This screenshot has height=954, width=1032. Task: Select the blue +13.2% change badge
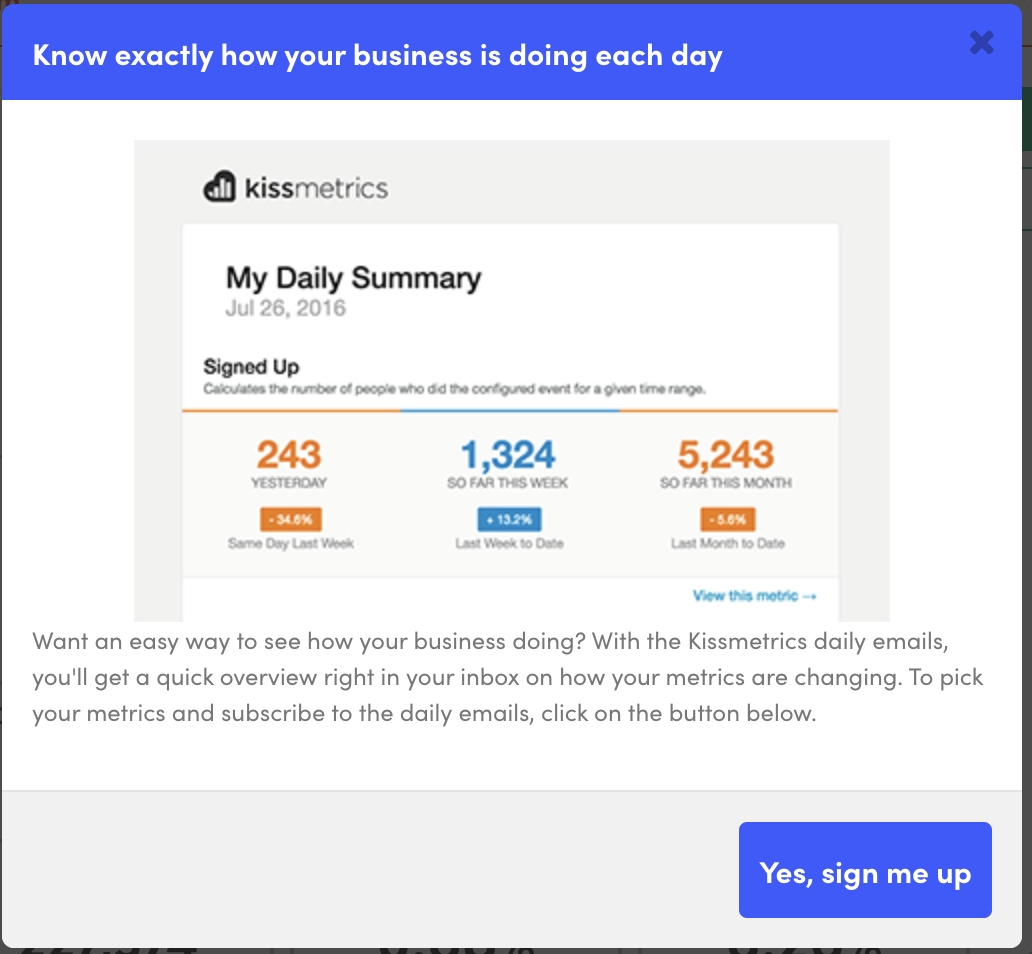click(x=509, y=519)
